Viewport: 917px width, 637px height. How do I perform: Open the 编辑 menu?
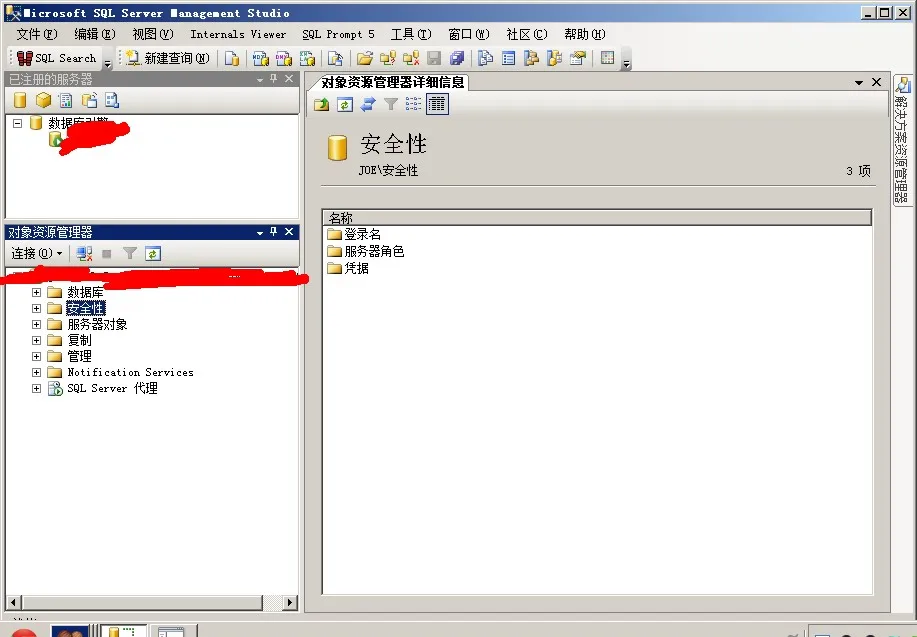click(95, 35)
